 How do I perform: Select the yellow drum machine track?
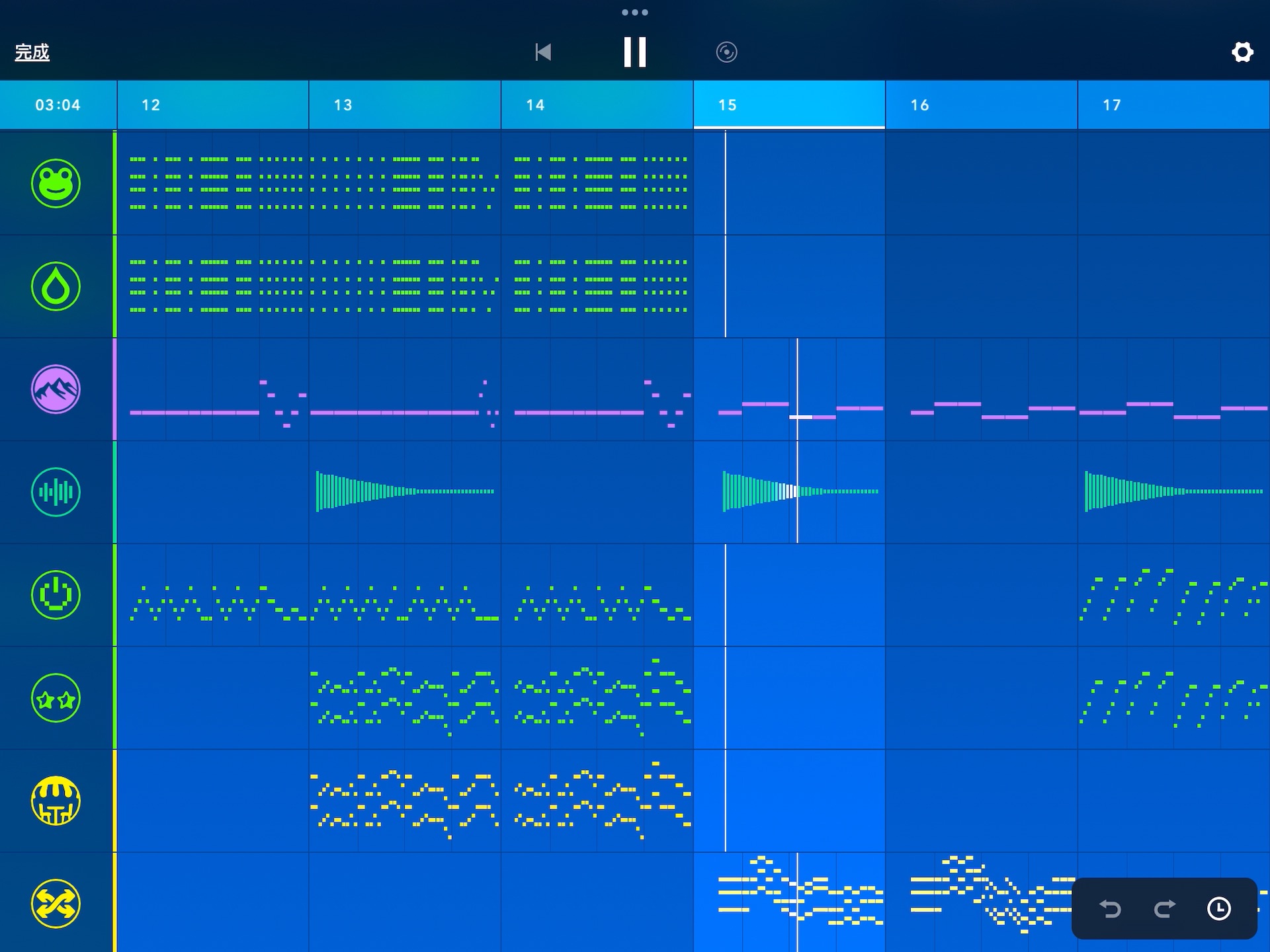click(x=56, y=801)
